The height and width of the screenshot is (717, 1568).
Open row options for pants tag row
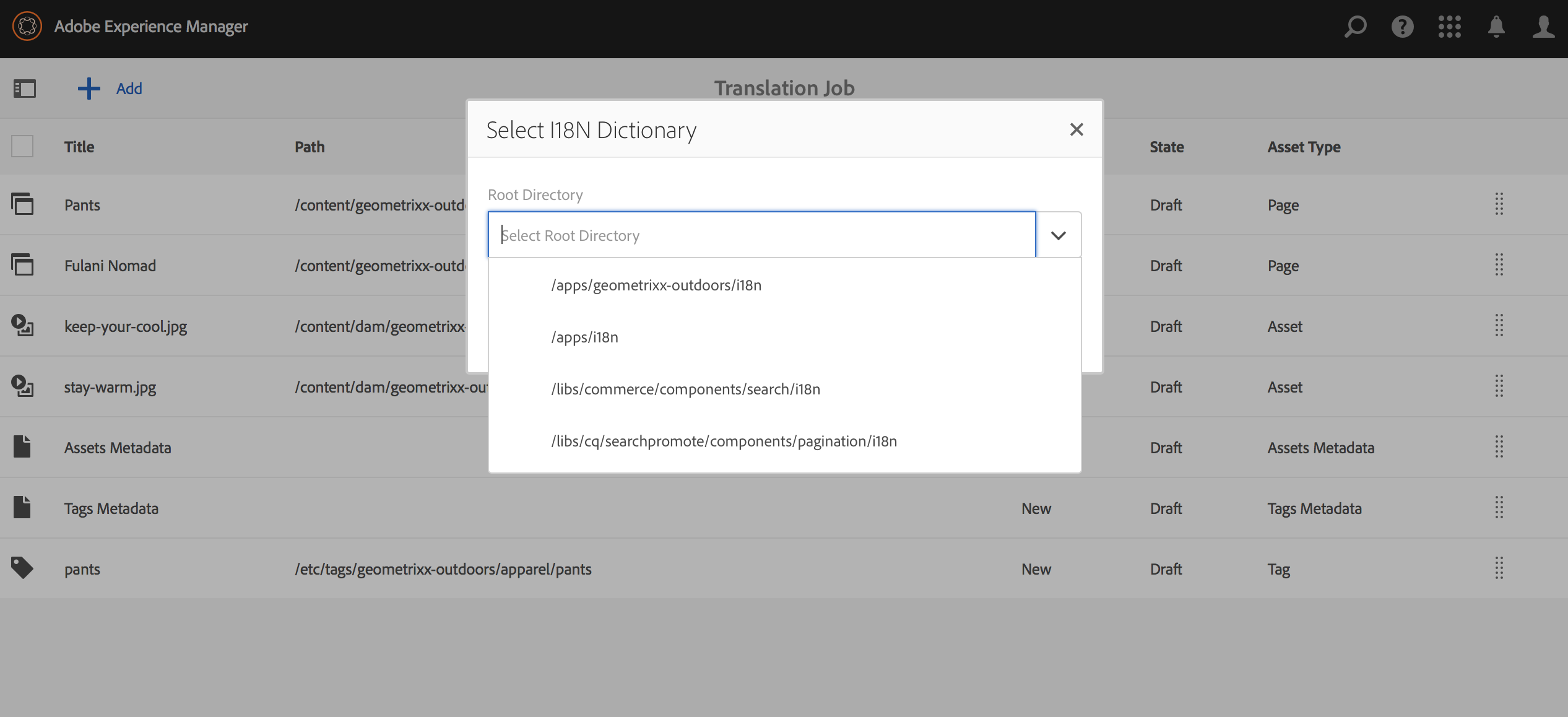1499,568
